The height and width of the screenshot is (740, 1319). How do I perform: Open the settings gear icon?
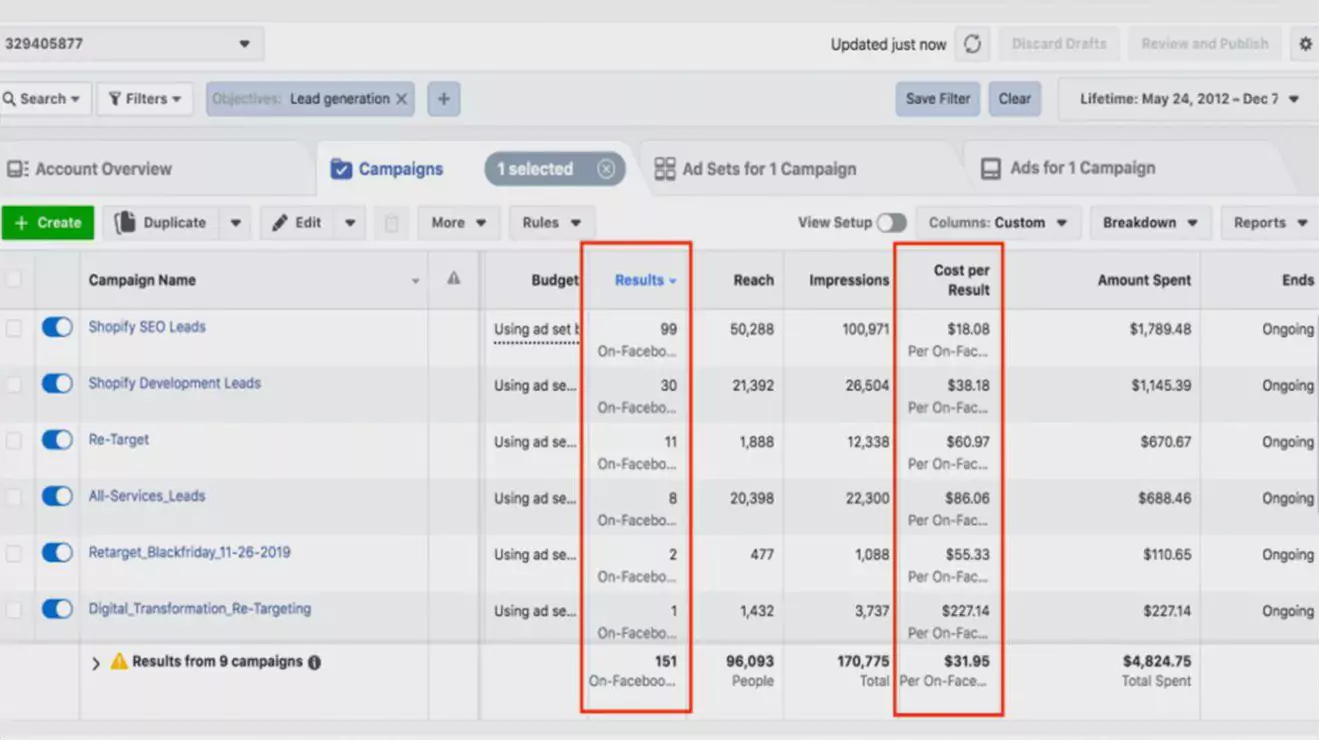[x=1305, y=44]
